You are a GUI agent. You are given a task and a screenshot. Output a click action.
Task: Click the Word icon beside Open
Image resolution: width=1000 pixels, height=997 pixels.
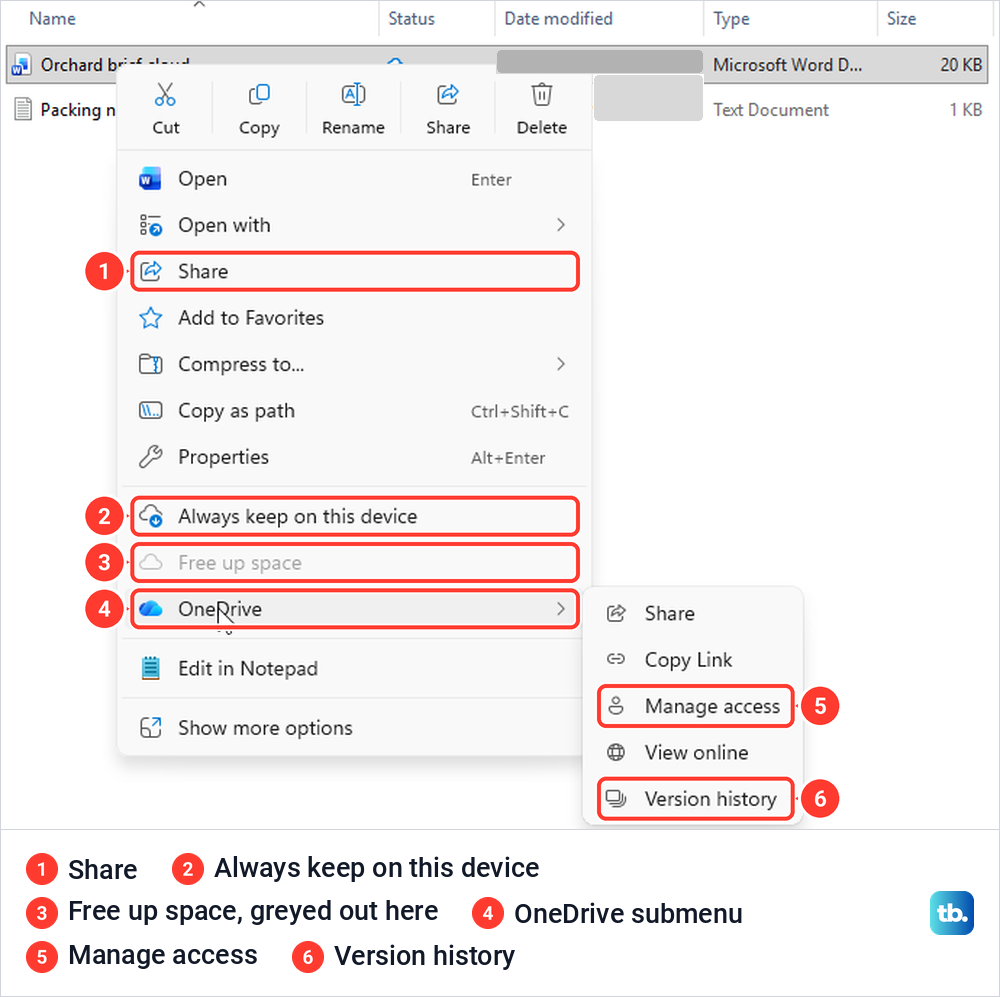151,179
